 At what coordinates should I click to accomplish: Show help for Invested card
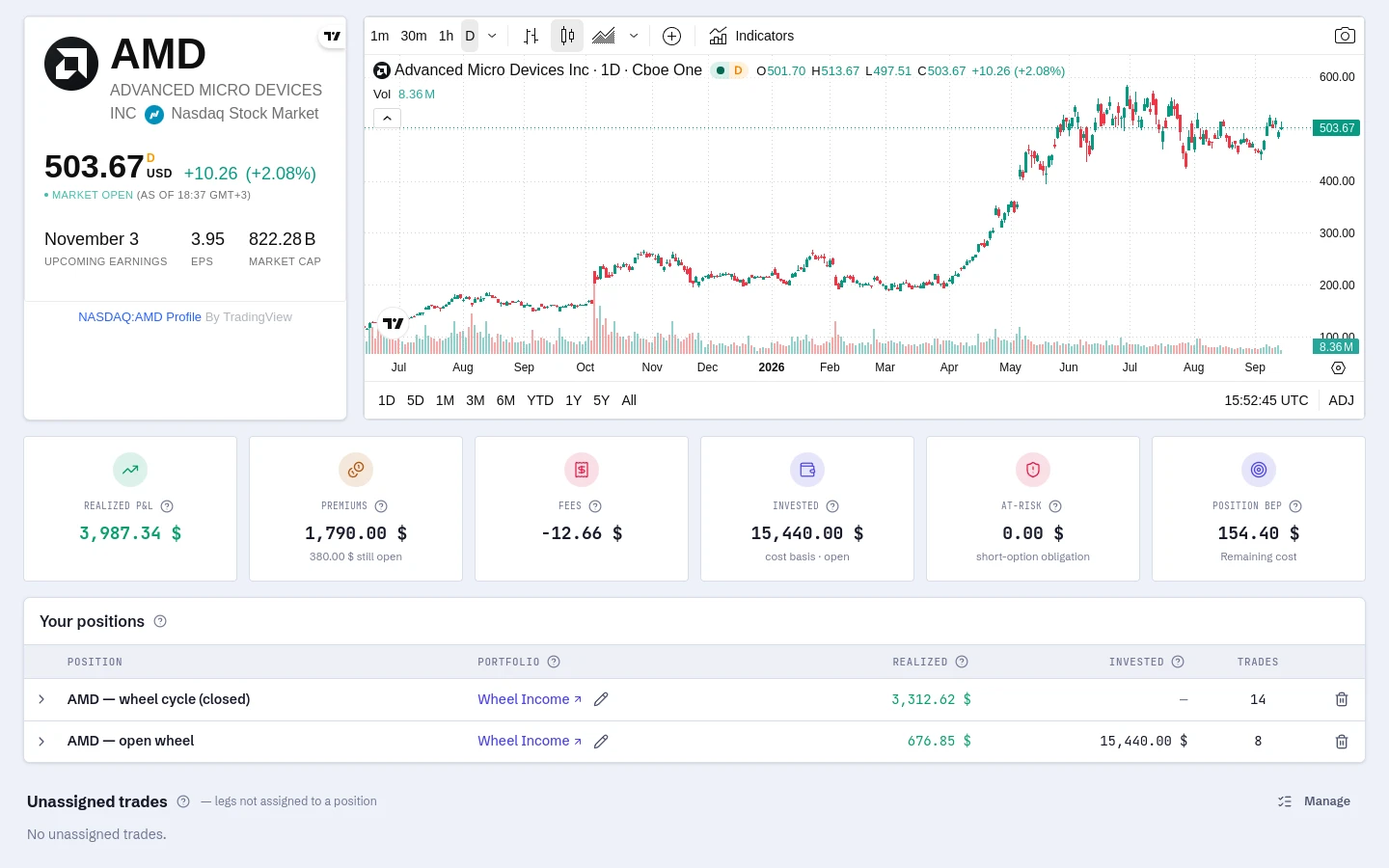832,506
